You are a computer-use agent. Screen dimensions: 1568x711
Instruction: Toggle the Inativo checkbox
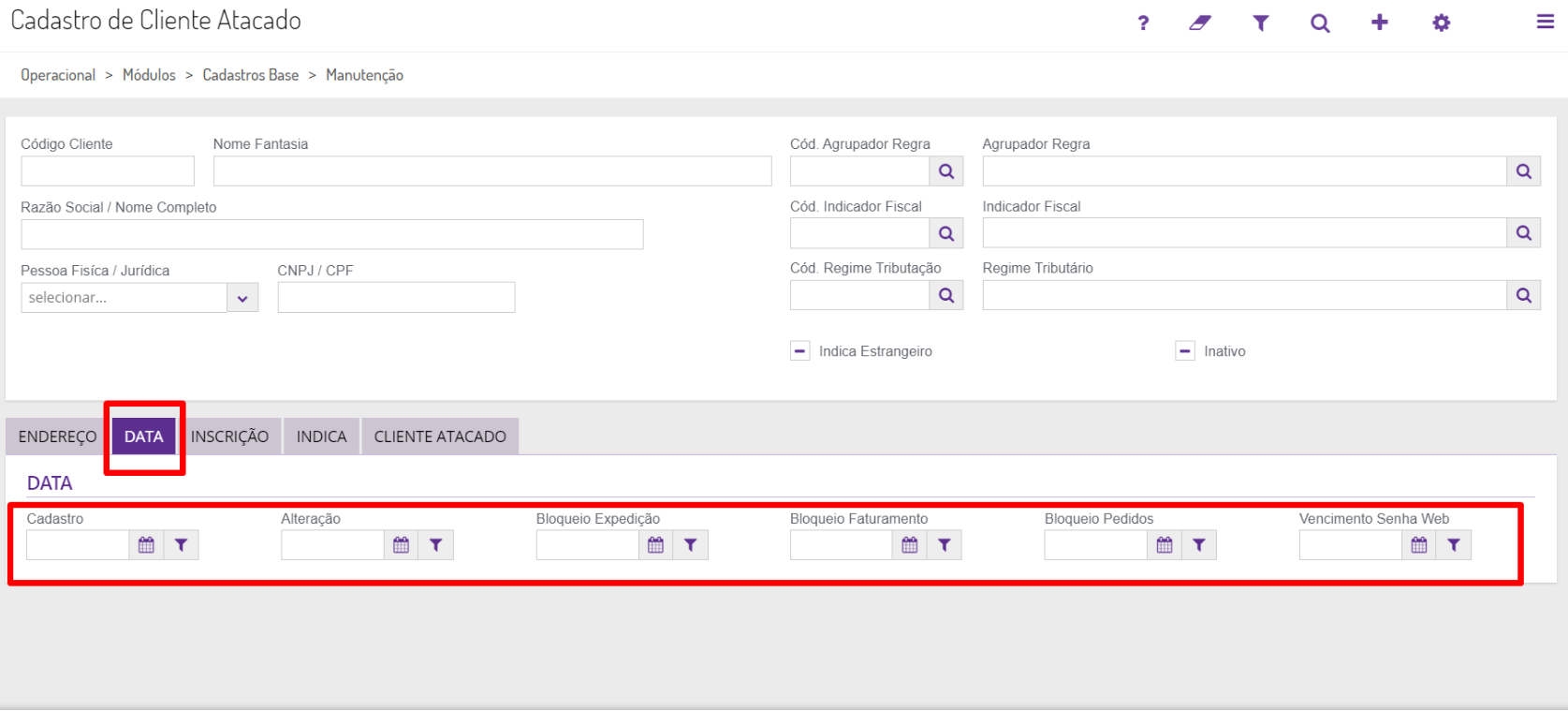coord(1185,351)
